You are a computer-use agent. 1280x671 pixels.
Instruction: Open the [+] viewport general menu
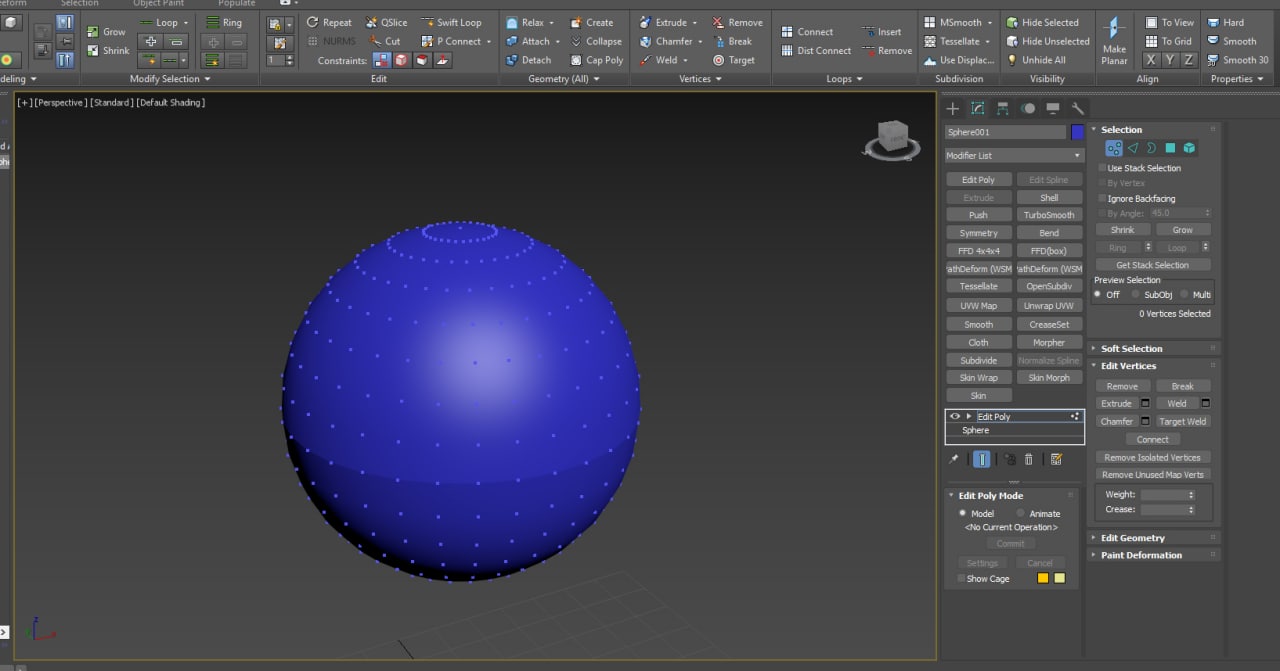[25, 102]
